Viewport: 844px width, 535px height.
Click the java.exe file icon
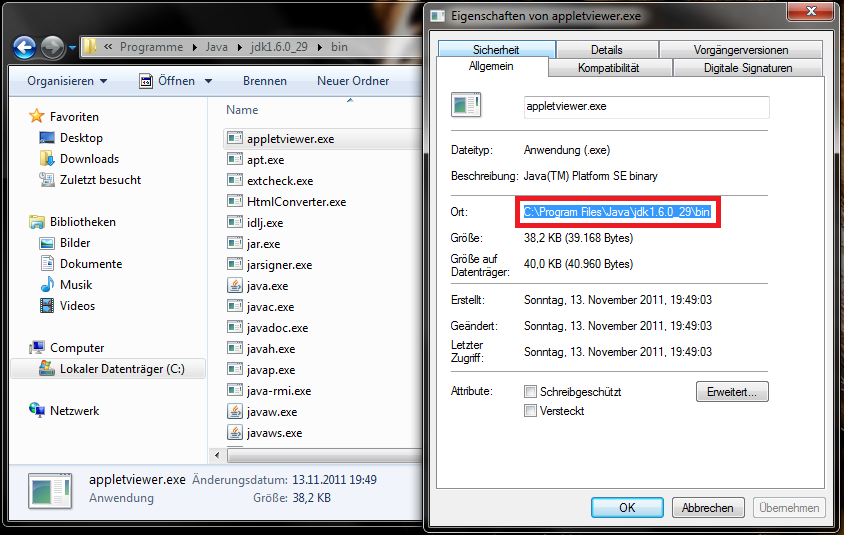click(x=235, y=286)
